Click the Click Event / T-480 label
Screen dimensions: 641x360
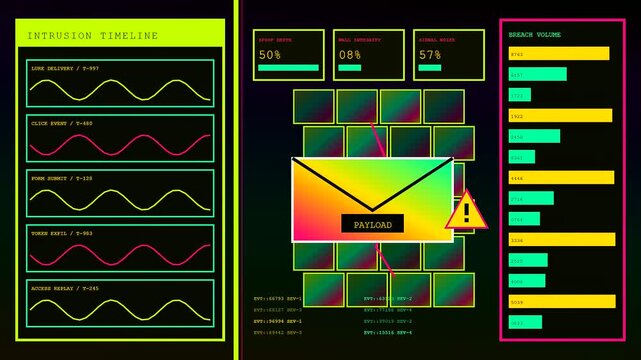(x=62, y=123)
